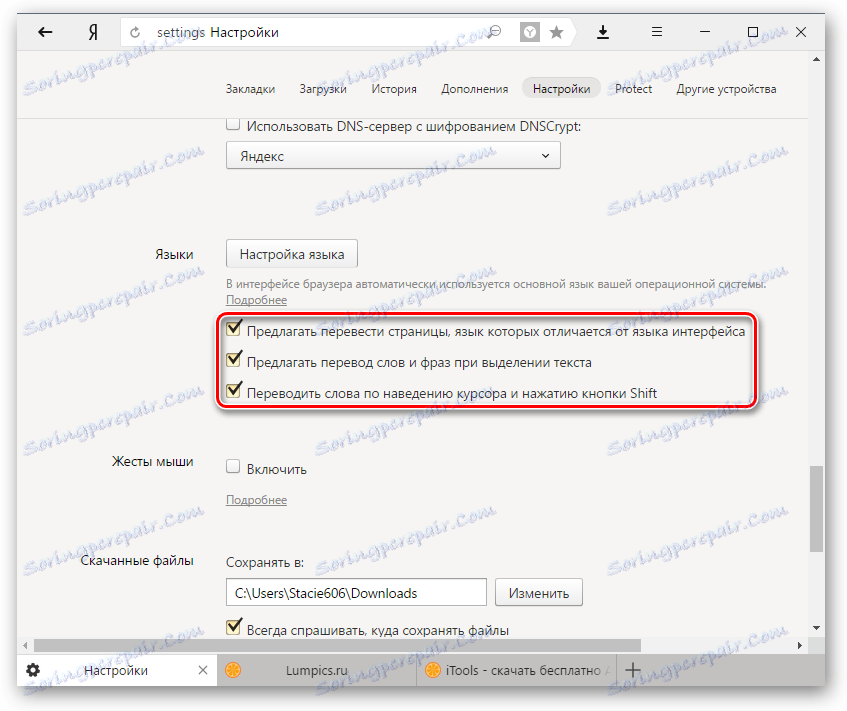Switch to the iTools tab
The height and width of the screenshot is (711, 847).
click(516, 670)
